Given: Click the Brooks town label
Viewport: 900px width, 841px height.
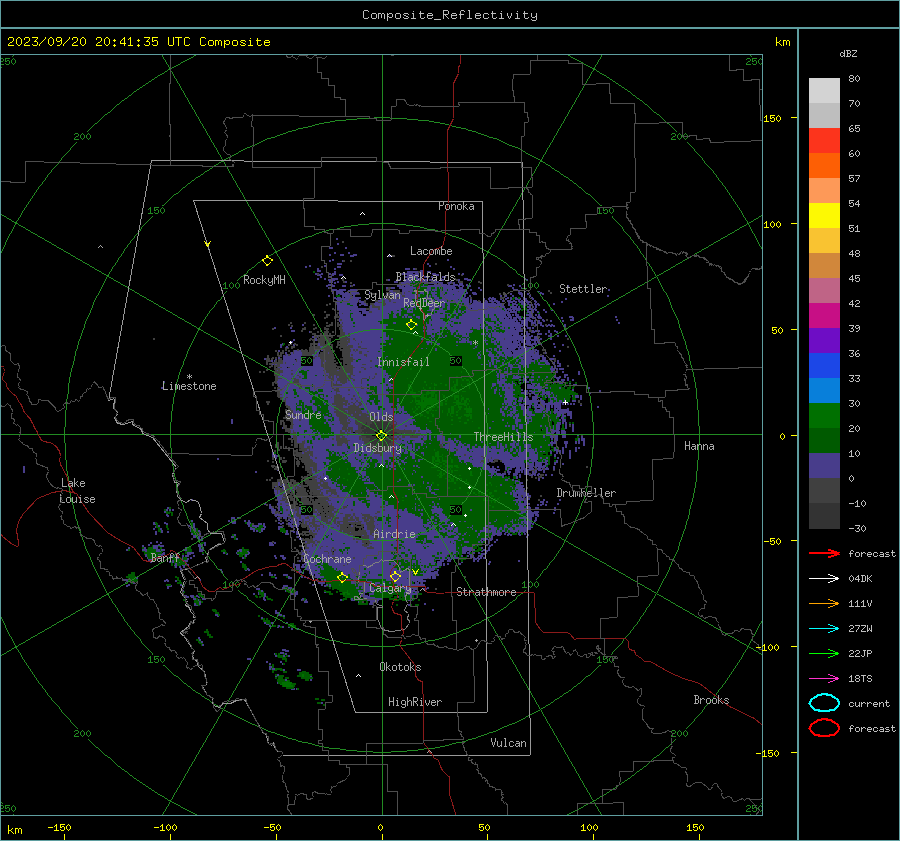Looking at the screenshot, I should coord(711,700).
